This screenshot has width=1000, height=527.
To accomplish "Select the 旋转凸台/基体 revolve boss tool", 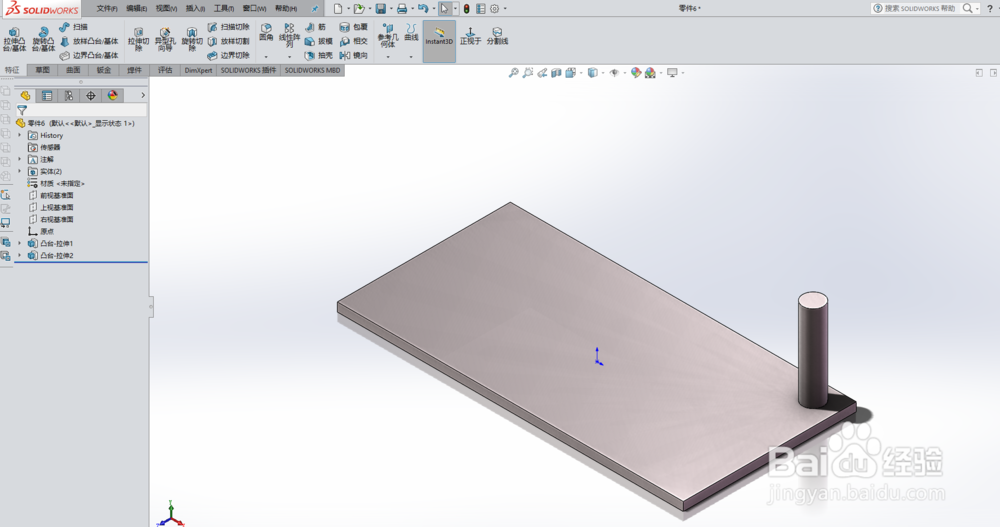I will coord(43,39).
